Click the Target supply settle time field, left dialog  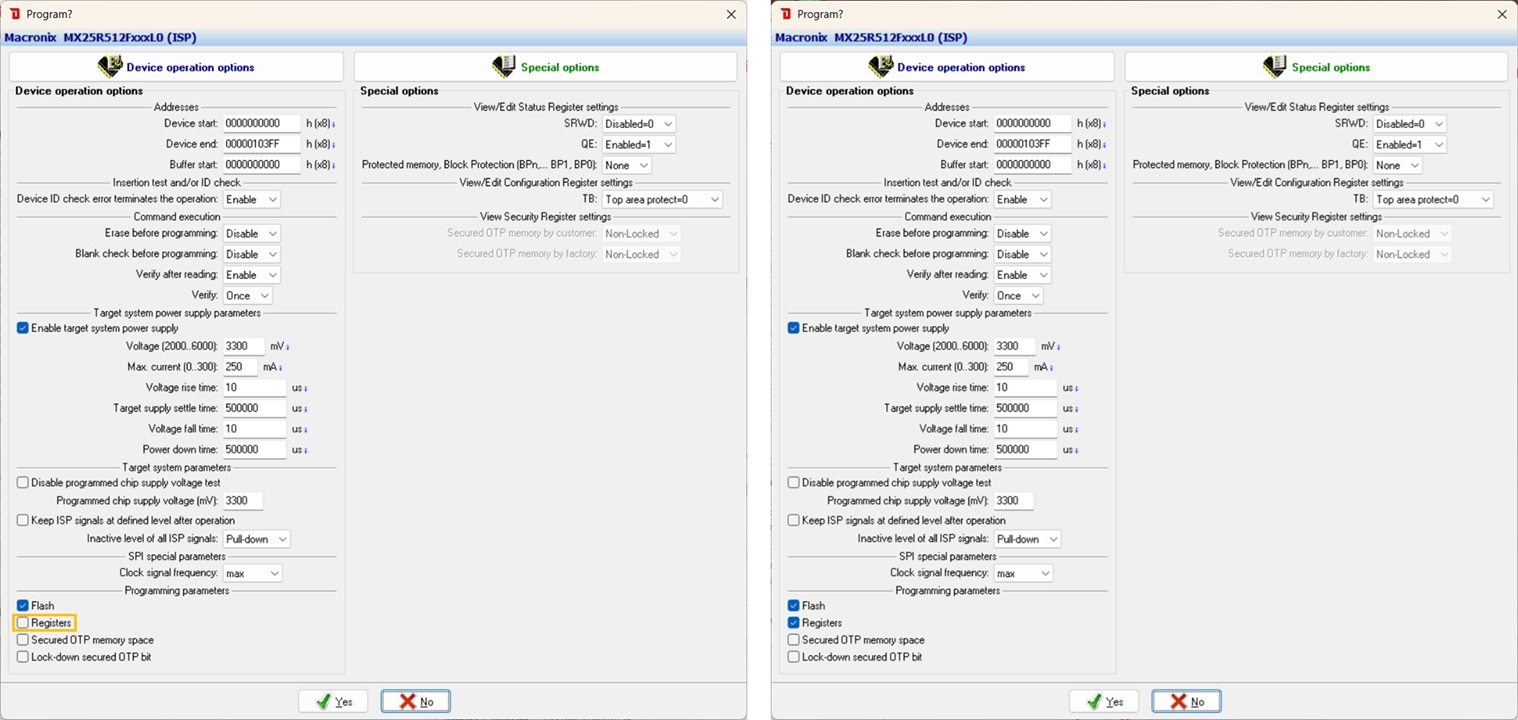254,408
